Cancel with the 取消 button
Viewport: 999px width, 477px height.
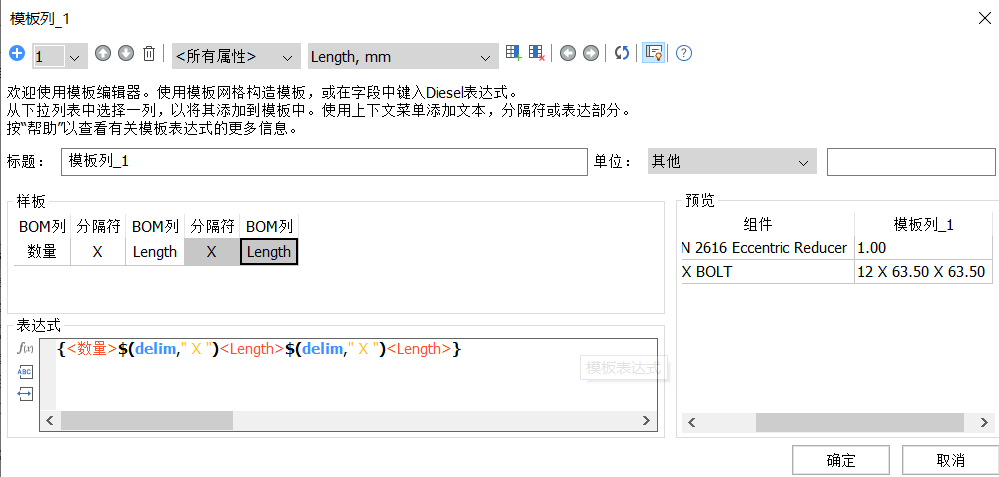[951, 460]
